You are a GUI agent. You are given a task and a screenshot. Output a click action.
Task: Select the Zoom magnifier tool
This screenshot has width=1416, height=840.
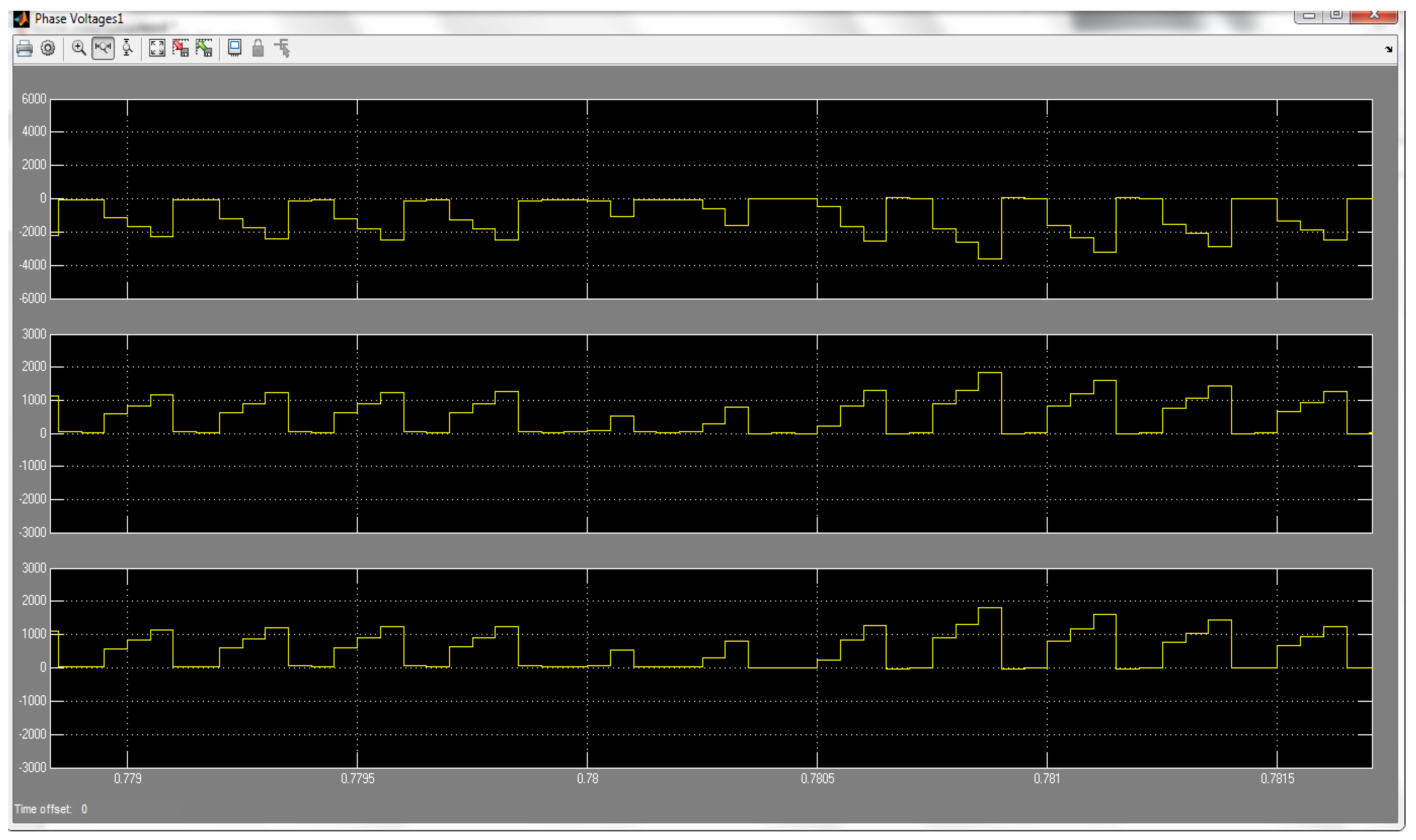[79, 49]
